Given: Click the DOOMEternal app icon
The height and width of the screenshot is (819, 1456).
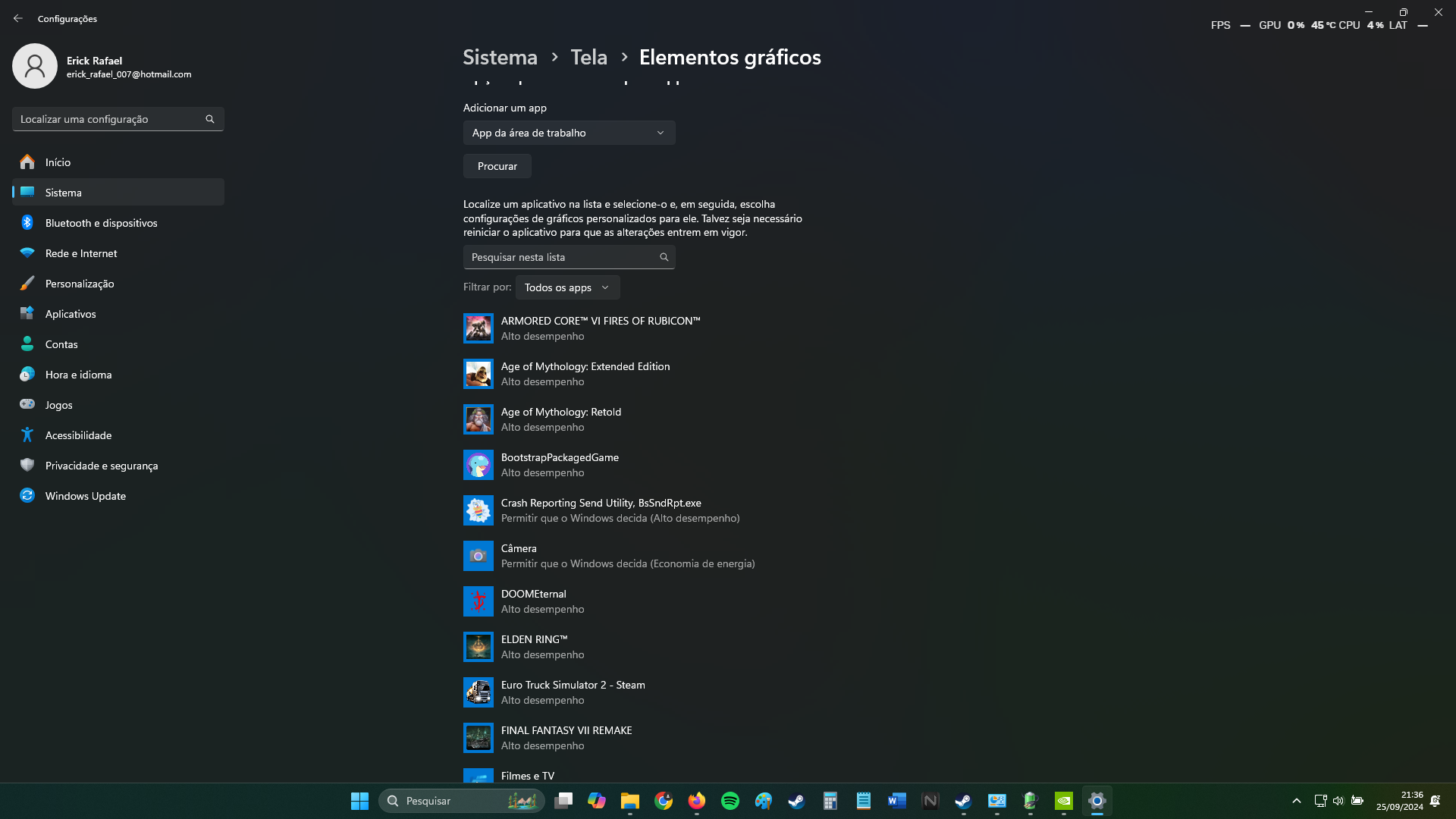Looking at the screenshot, I should point(479,601).
